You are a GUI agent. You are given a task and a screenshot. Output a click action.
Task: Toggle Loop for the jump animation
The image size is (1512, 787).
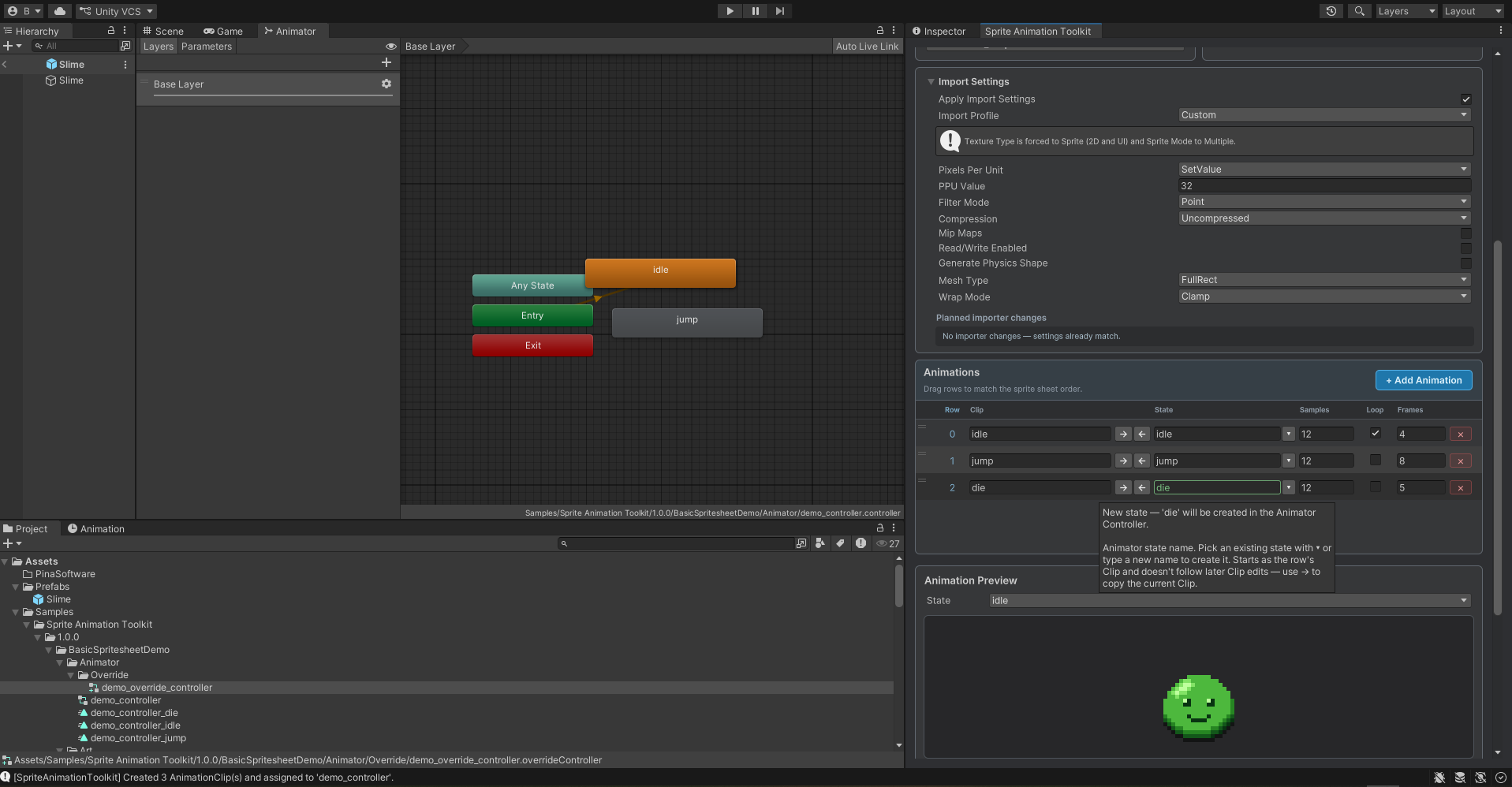click(1376, 460)
